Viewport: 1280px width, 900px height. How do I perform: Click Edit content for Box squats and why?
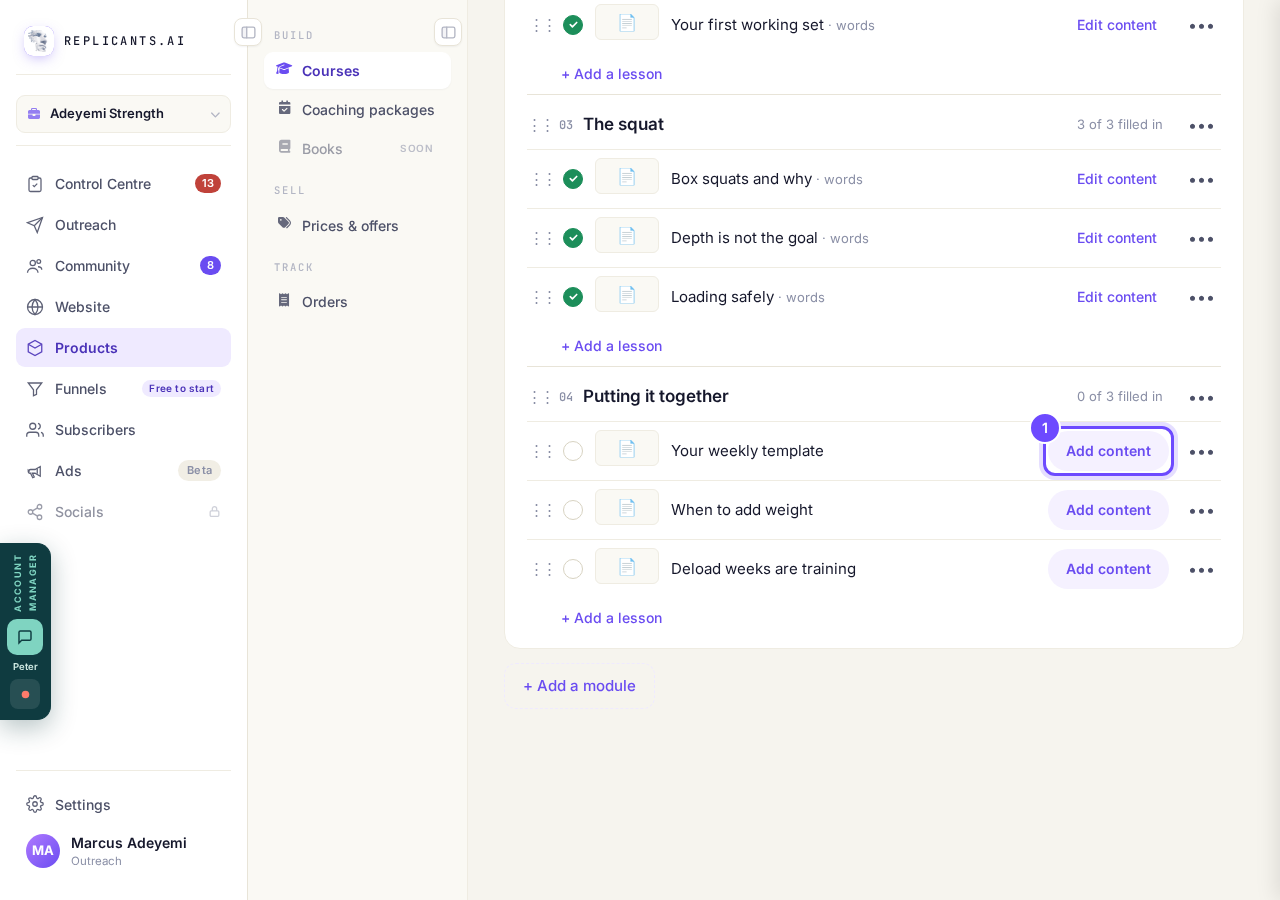1116,179
